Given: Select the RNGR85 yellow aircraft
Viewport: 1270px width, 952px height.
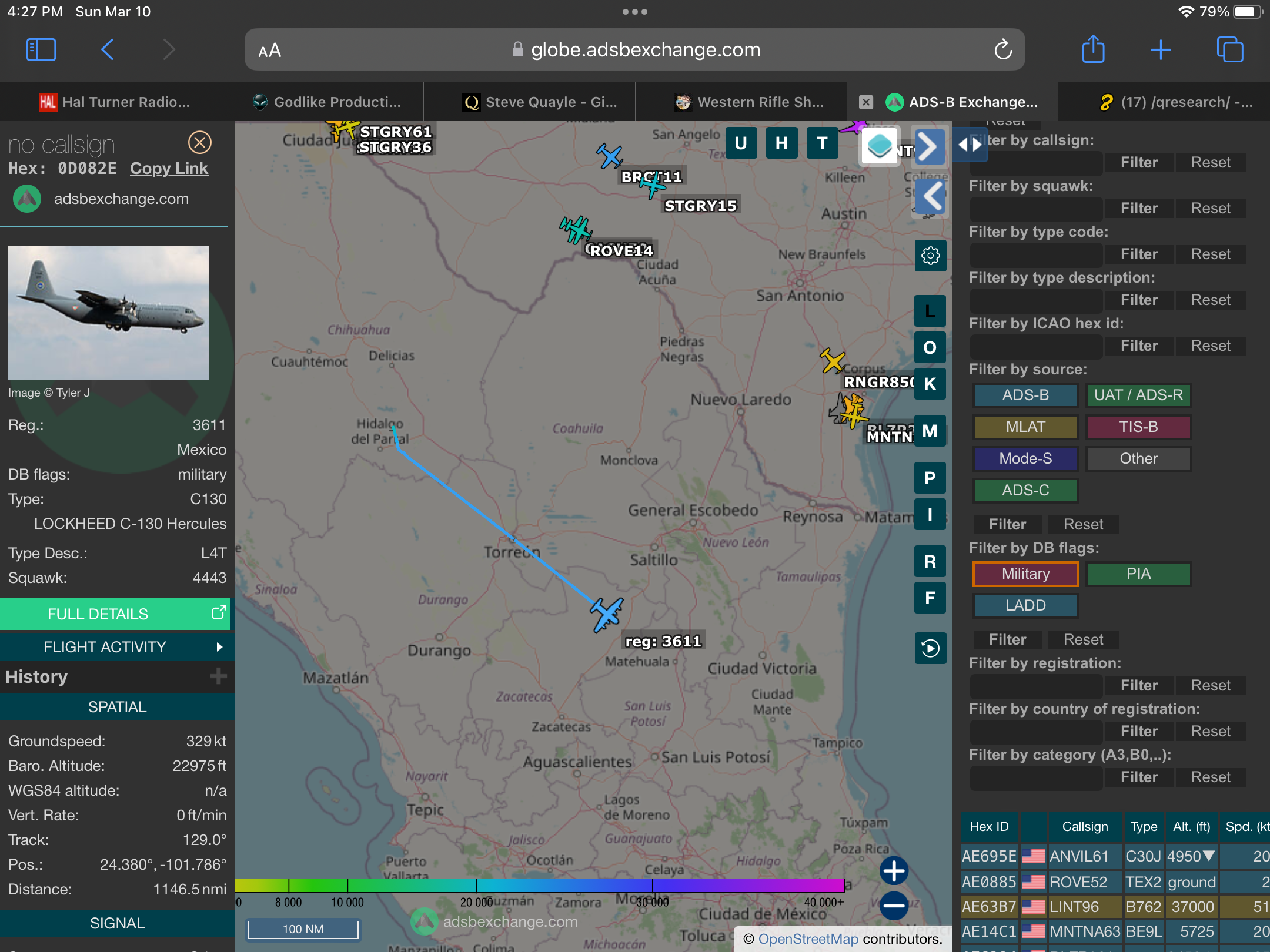Looking at the screenshot, I should 833,361.
